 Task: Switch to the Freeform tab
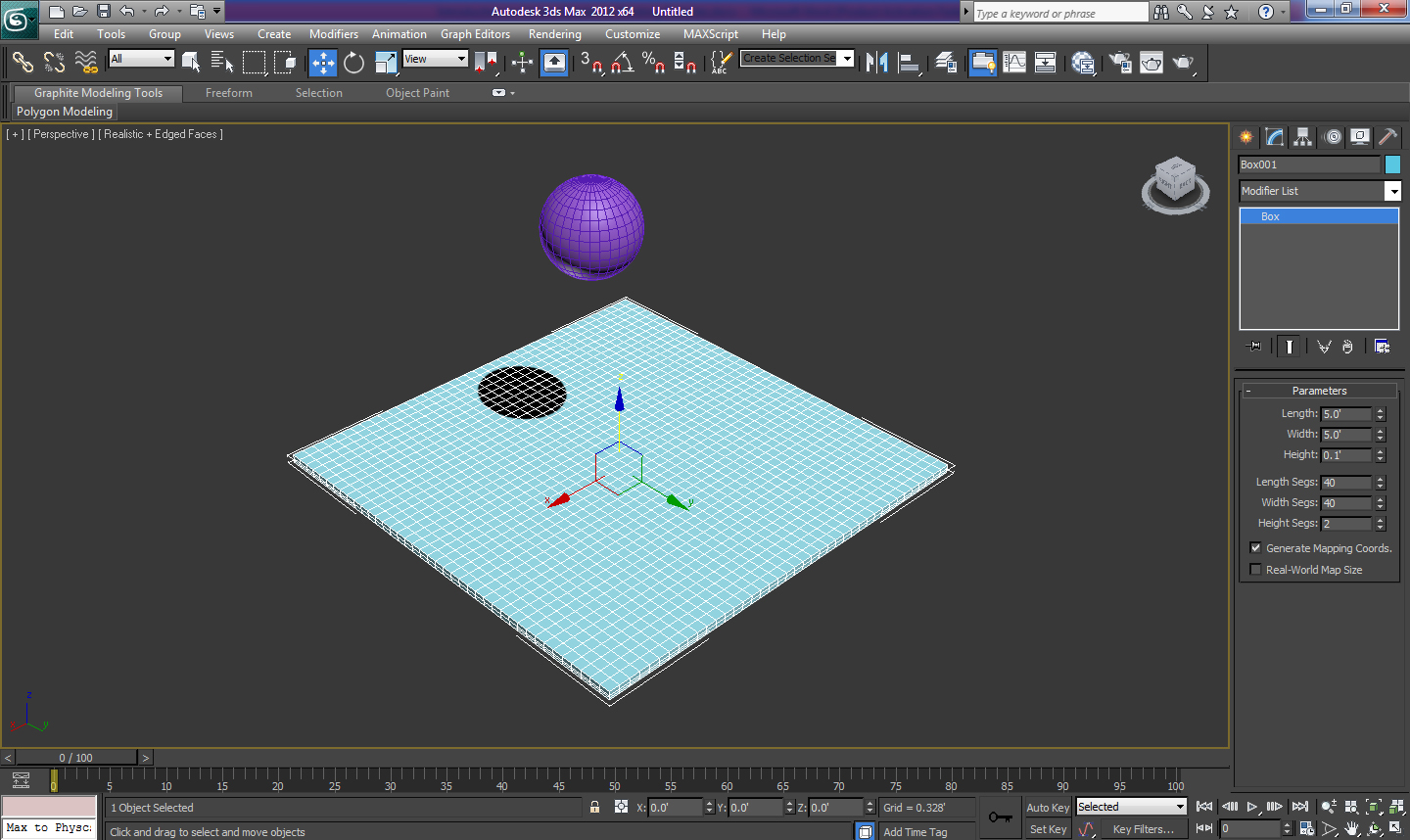click(229, 93)
